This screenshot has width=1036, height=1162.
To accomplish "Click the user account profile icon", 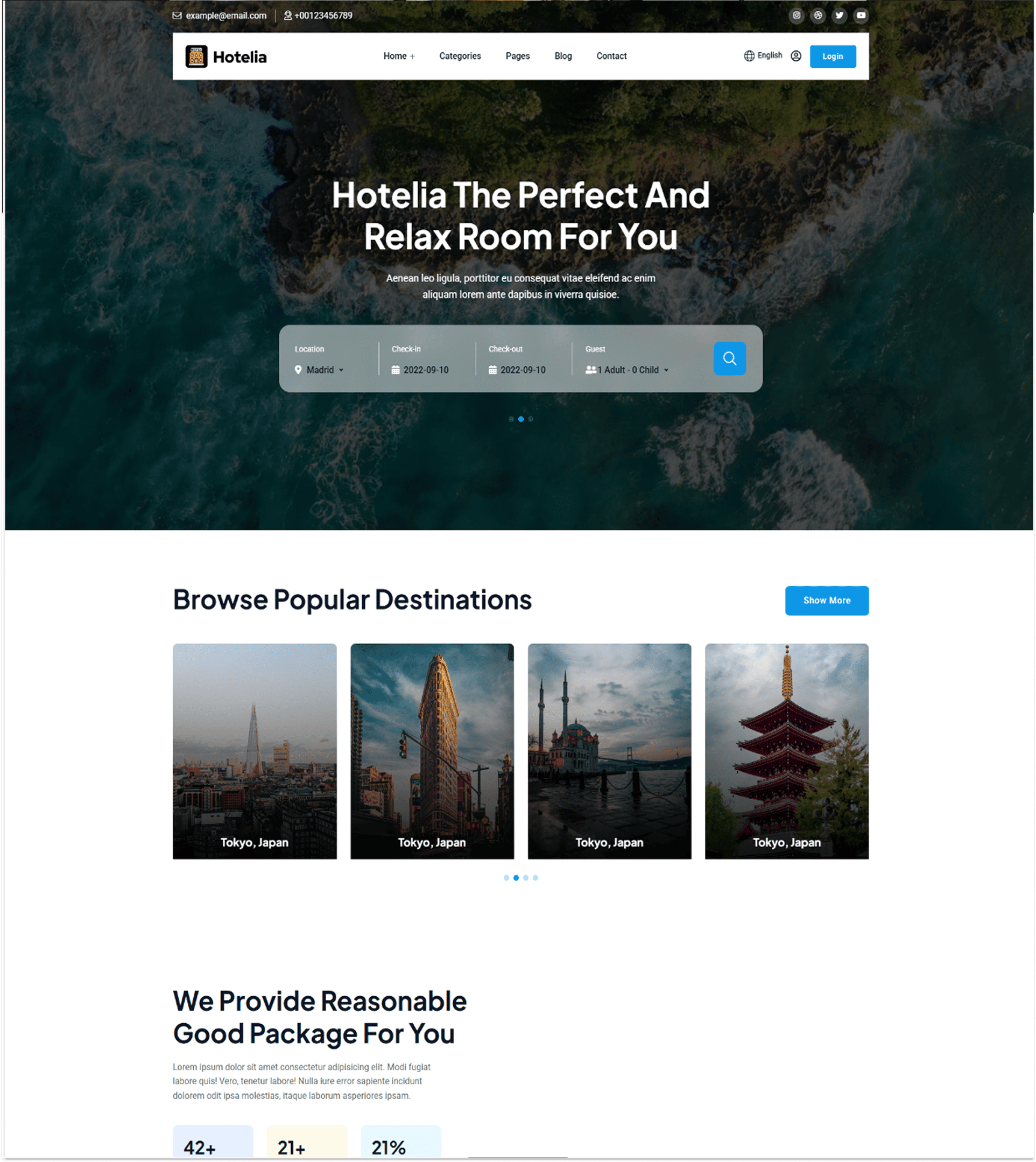I will [797, 56].
